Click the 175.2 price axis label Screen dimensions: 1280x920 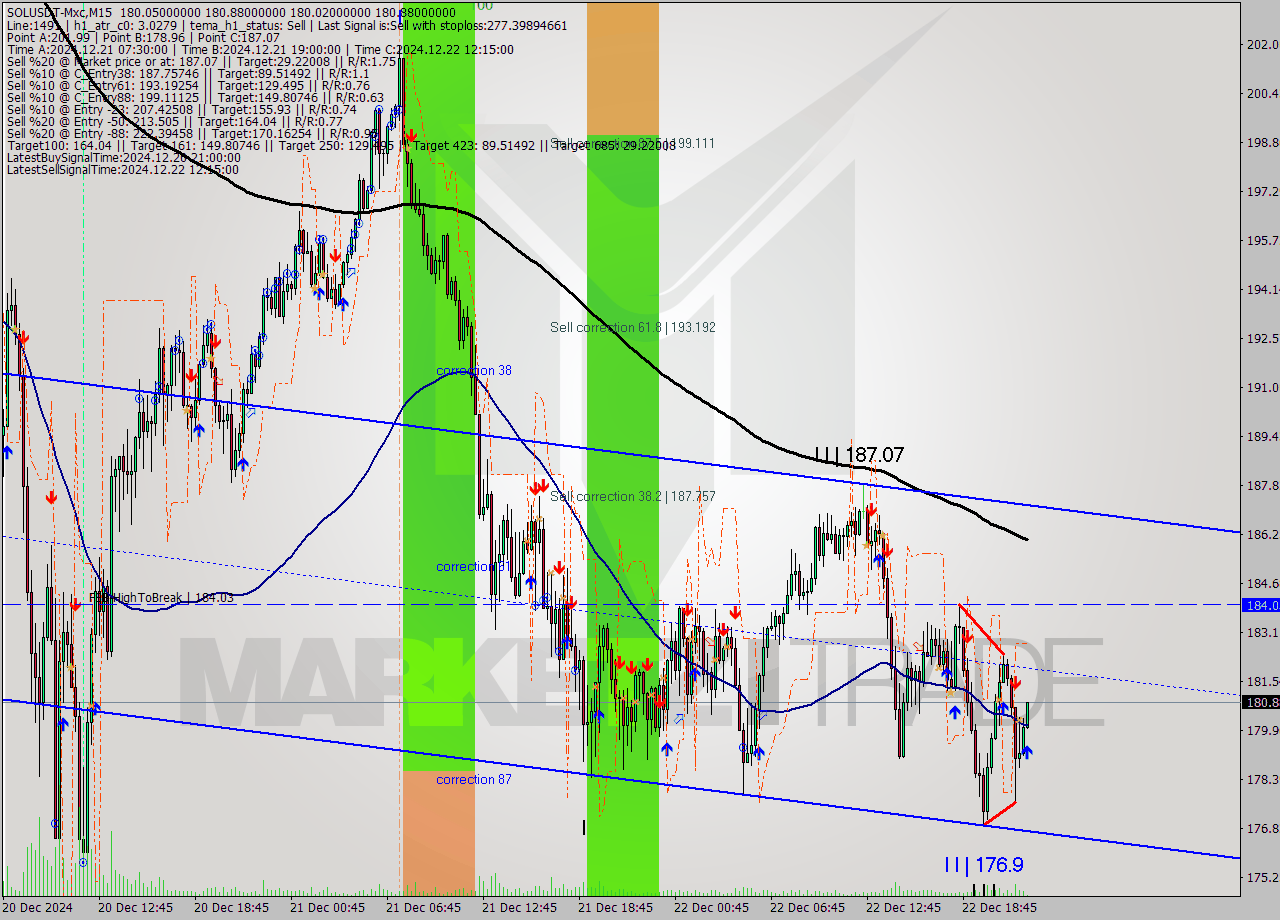1263,877
